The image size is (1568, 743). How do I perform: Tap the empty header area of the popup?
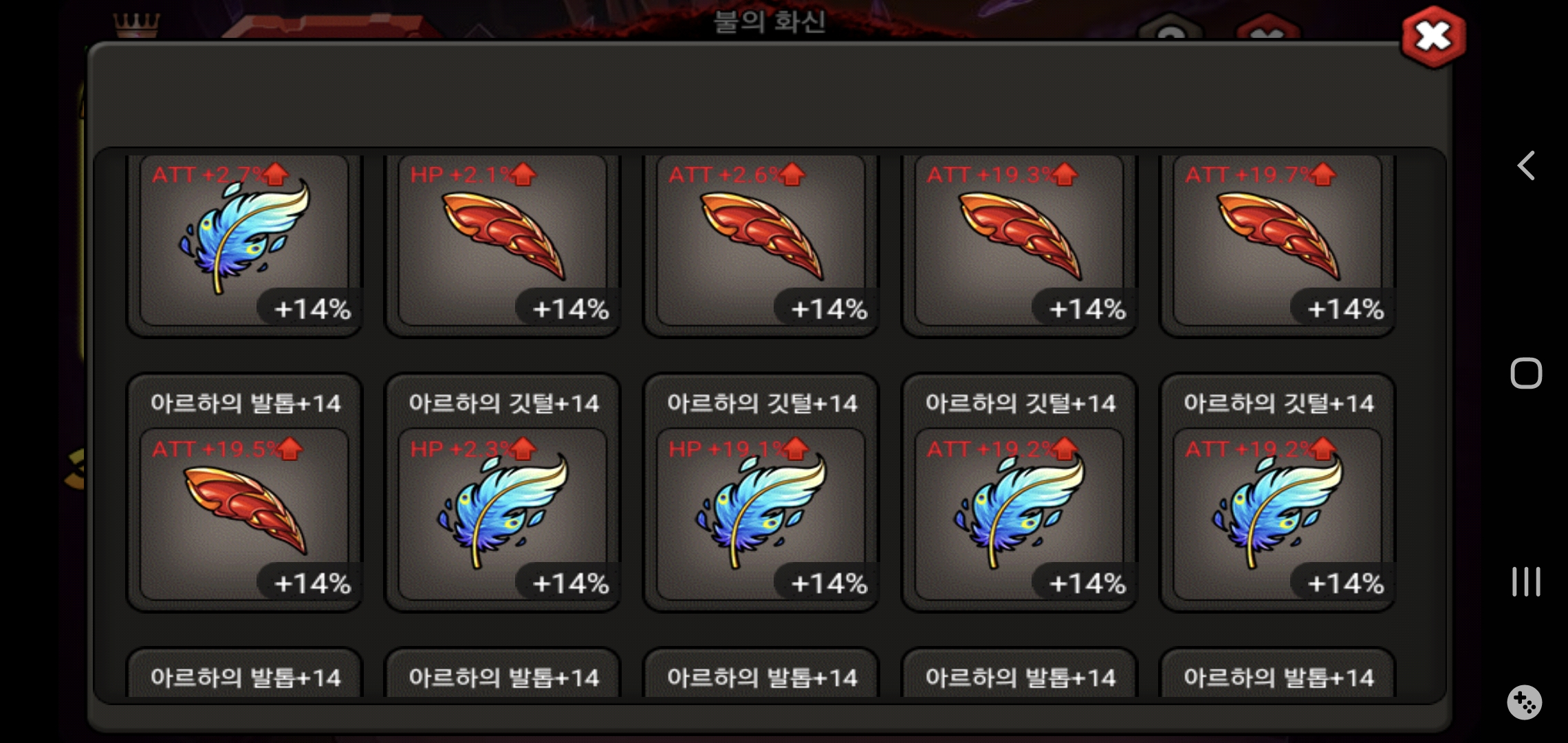pyautogui.click(x=770, y=96)
